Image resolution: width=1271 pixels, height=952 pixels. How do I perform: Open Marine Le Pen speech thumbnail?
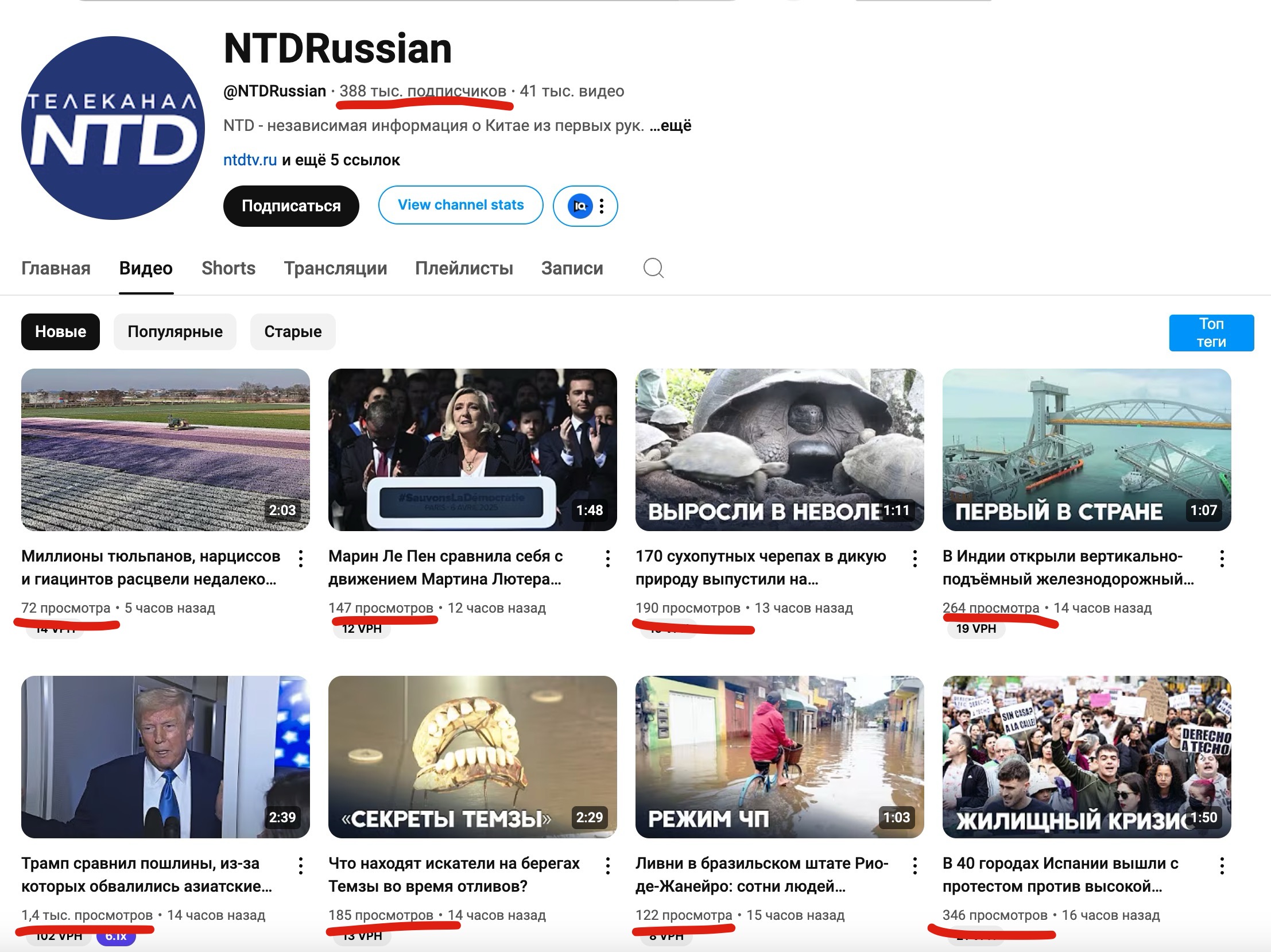(x=472, y=449)
